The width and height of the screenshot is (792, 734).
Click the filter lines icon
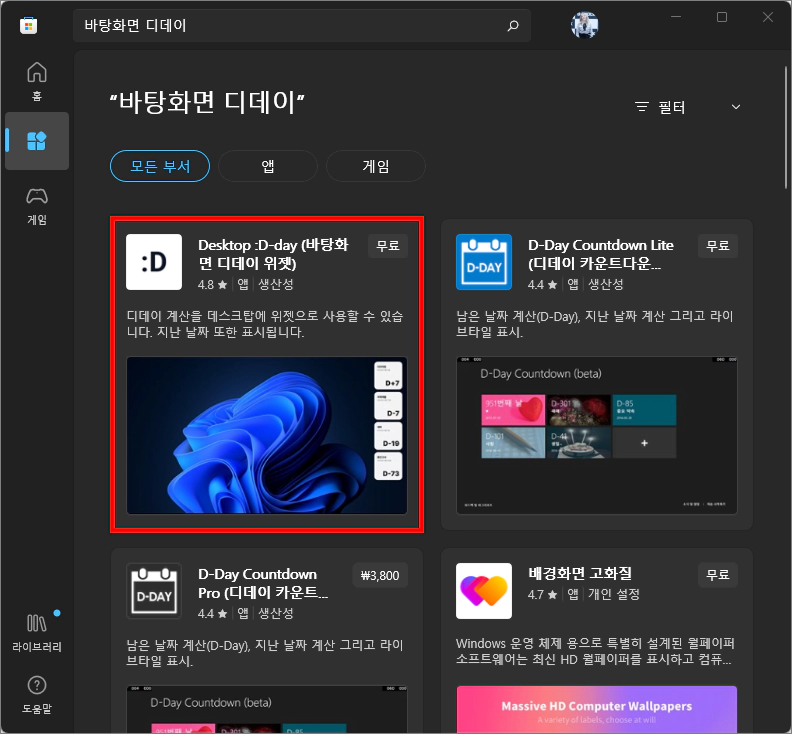coord(642,107)
